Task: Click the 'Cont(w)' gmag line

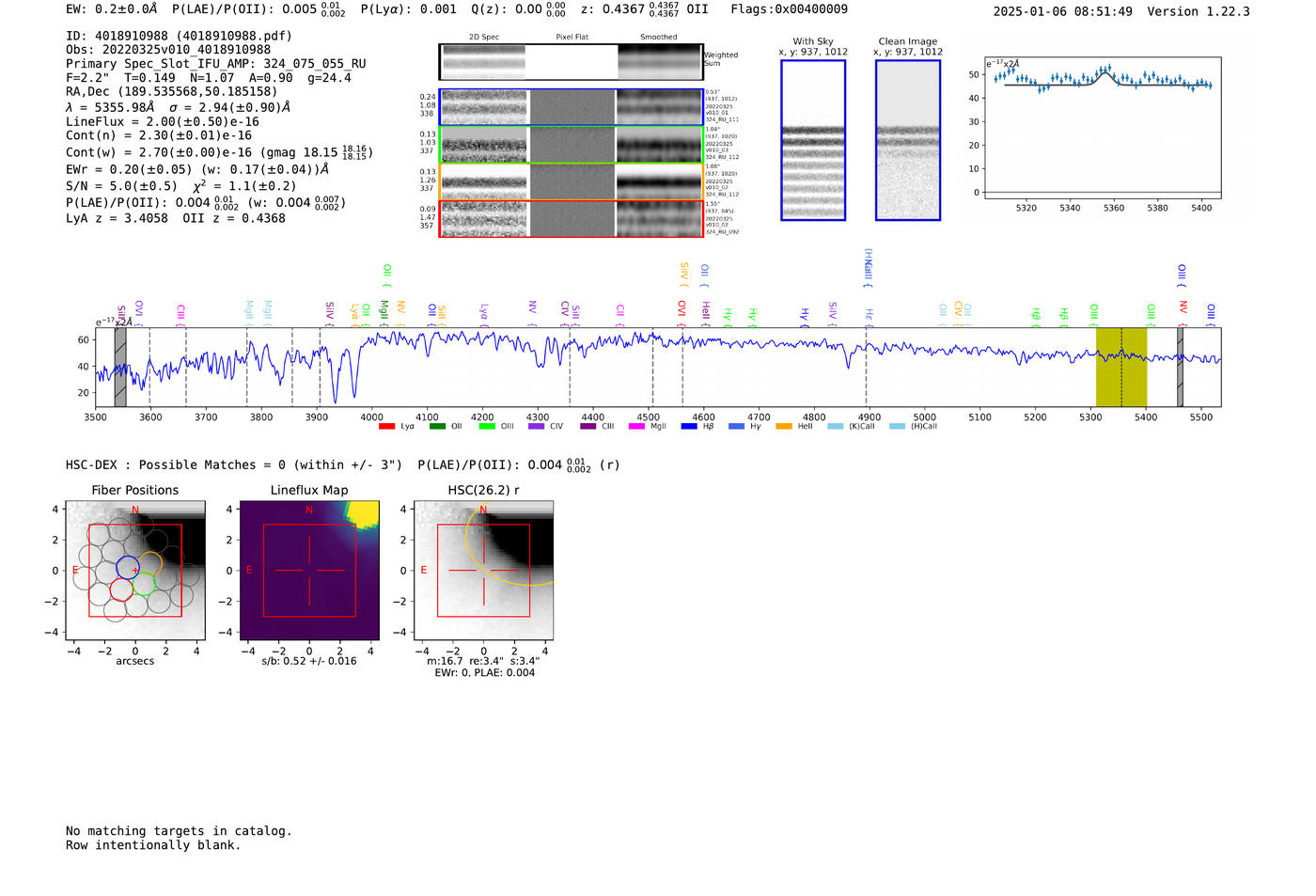Action: 219,151
